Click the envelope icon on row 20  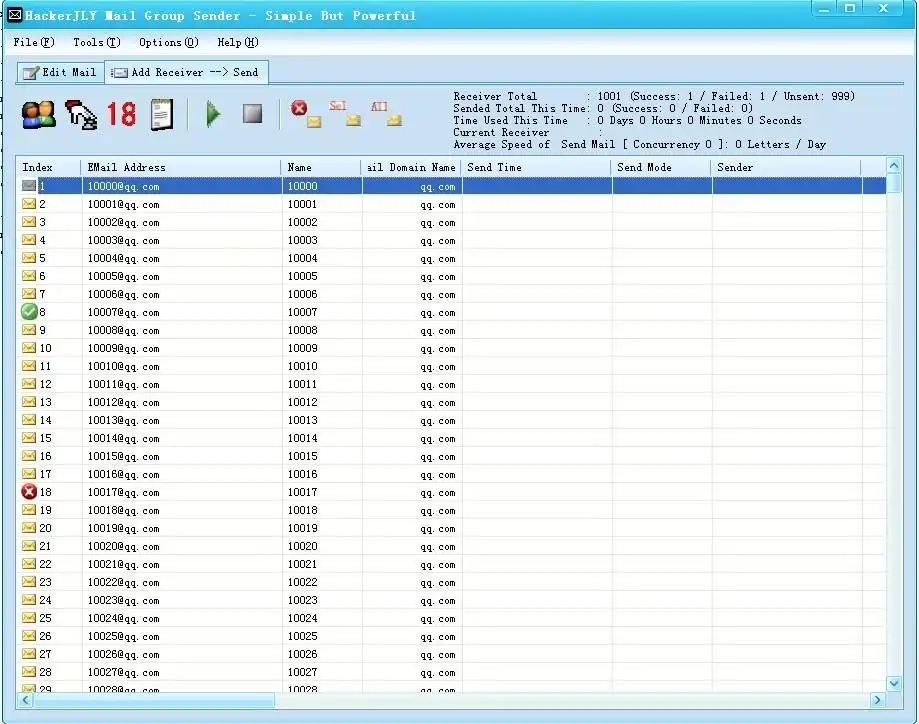click(29, 528)
